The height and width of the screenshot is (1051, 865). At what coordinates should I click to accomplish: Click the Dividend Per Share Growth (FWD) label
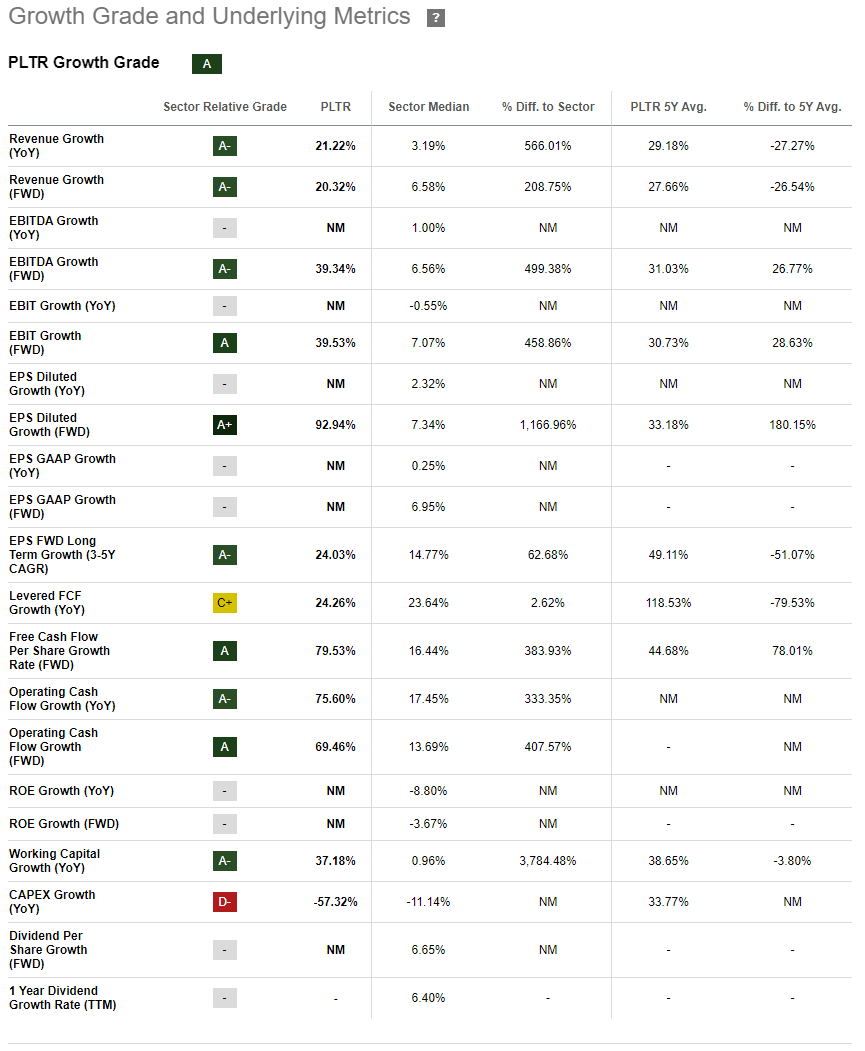[49, 950]
